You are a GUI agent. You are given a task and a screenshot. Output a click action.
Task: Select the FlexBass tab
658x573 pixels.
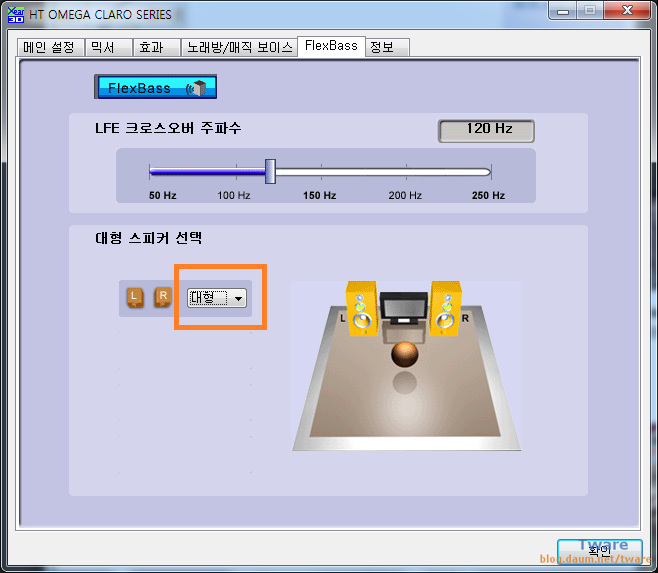(x=331, y=46)
